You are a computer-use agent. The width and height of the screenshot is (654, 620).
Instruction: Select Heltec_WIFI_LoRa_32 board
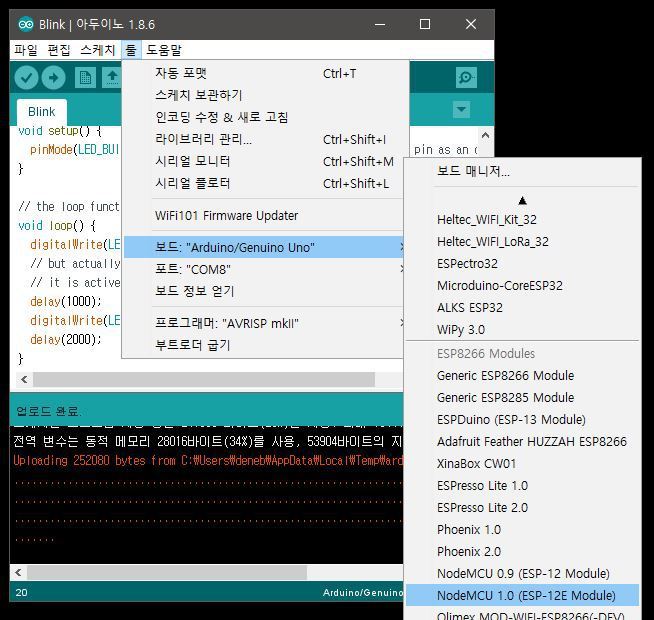pos(522,242)
